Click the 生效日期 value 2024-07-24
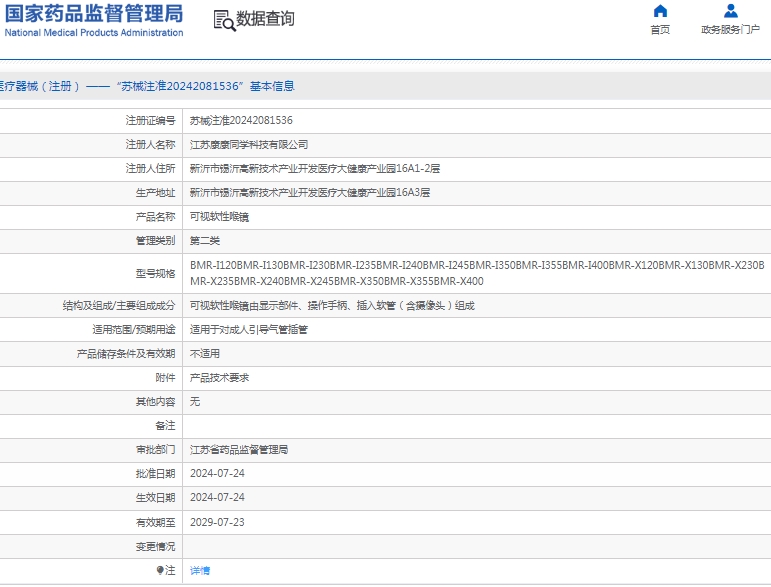This screenshot has height=587, width=771. [x=217, y=498]
